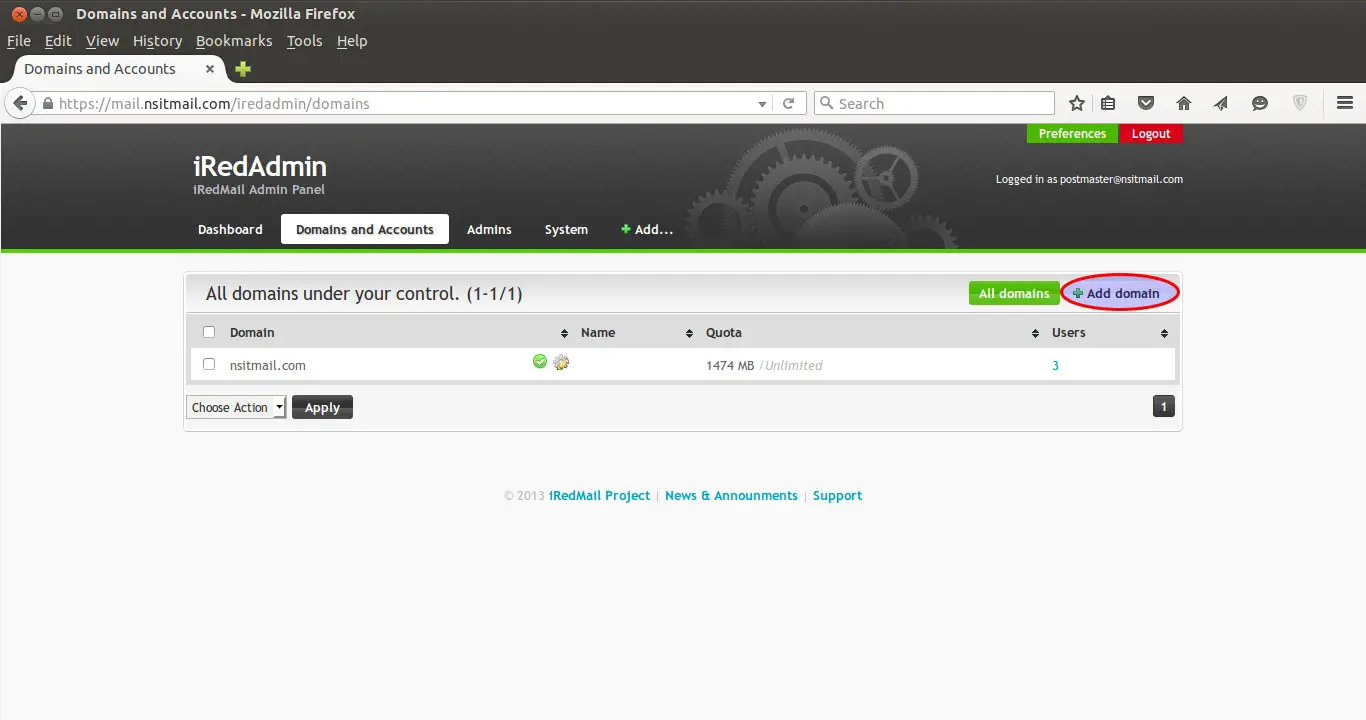Click the shield icon in toolbar

coord(1300,103)
